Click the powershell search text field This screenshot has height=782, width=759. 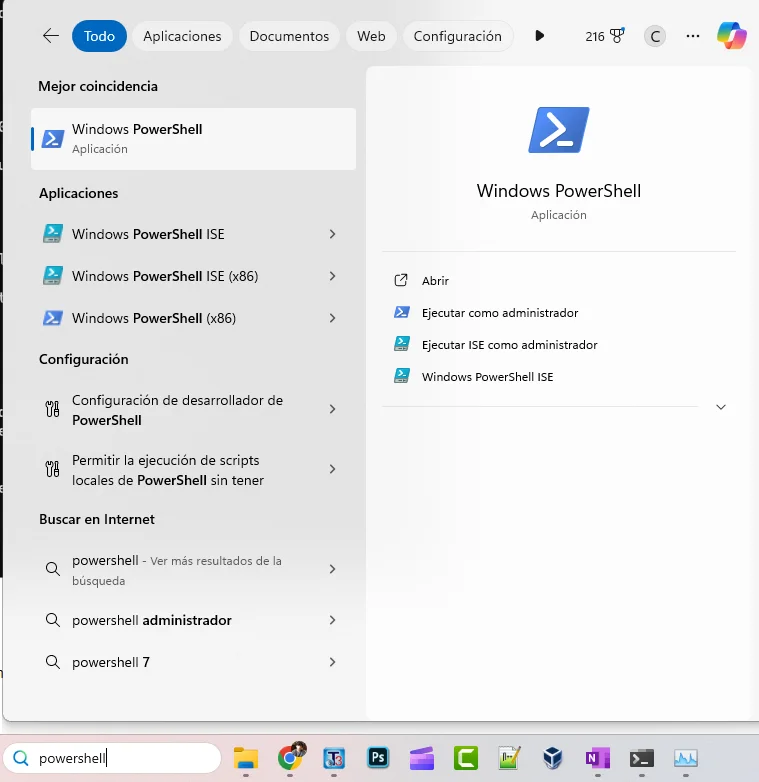click(112, 758)
